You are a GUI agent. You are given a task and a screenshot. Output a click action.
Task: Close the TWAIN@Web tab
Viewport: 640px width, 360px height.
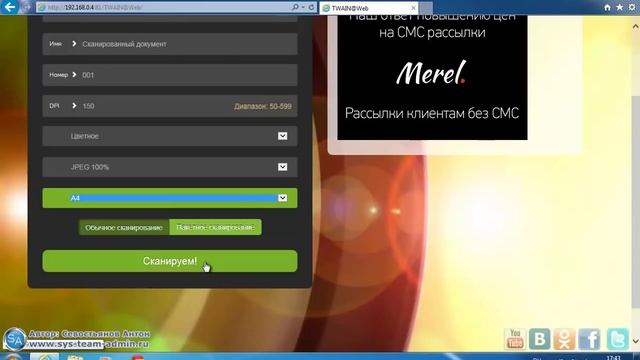click(x=413, y=8)
